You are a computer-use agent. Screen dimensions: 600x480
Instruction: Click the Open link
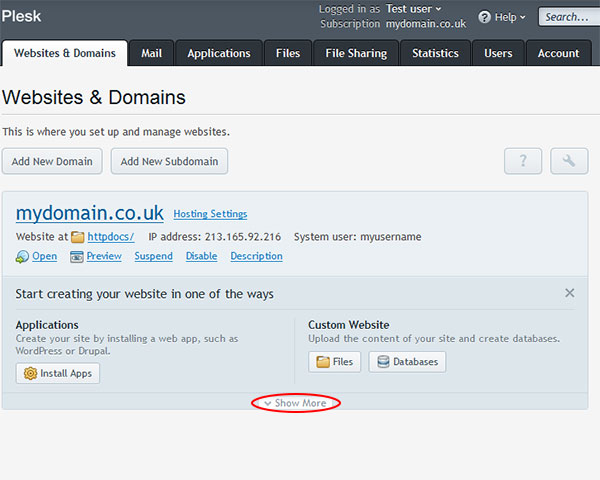click(x=45, y=256)
